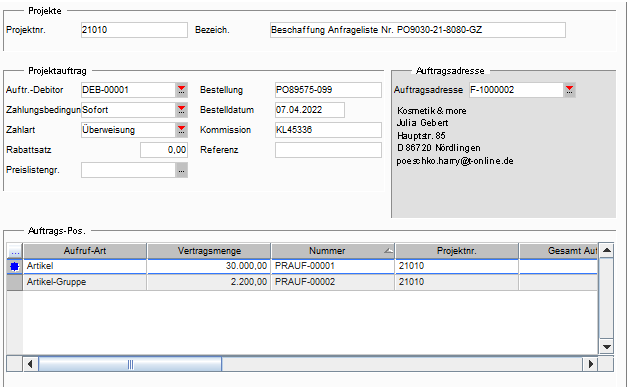Sort by the table's Projektnr. column header

coord(457,251)
